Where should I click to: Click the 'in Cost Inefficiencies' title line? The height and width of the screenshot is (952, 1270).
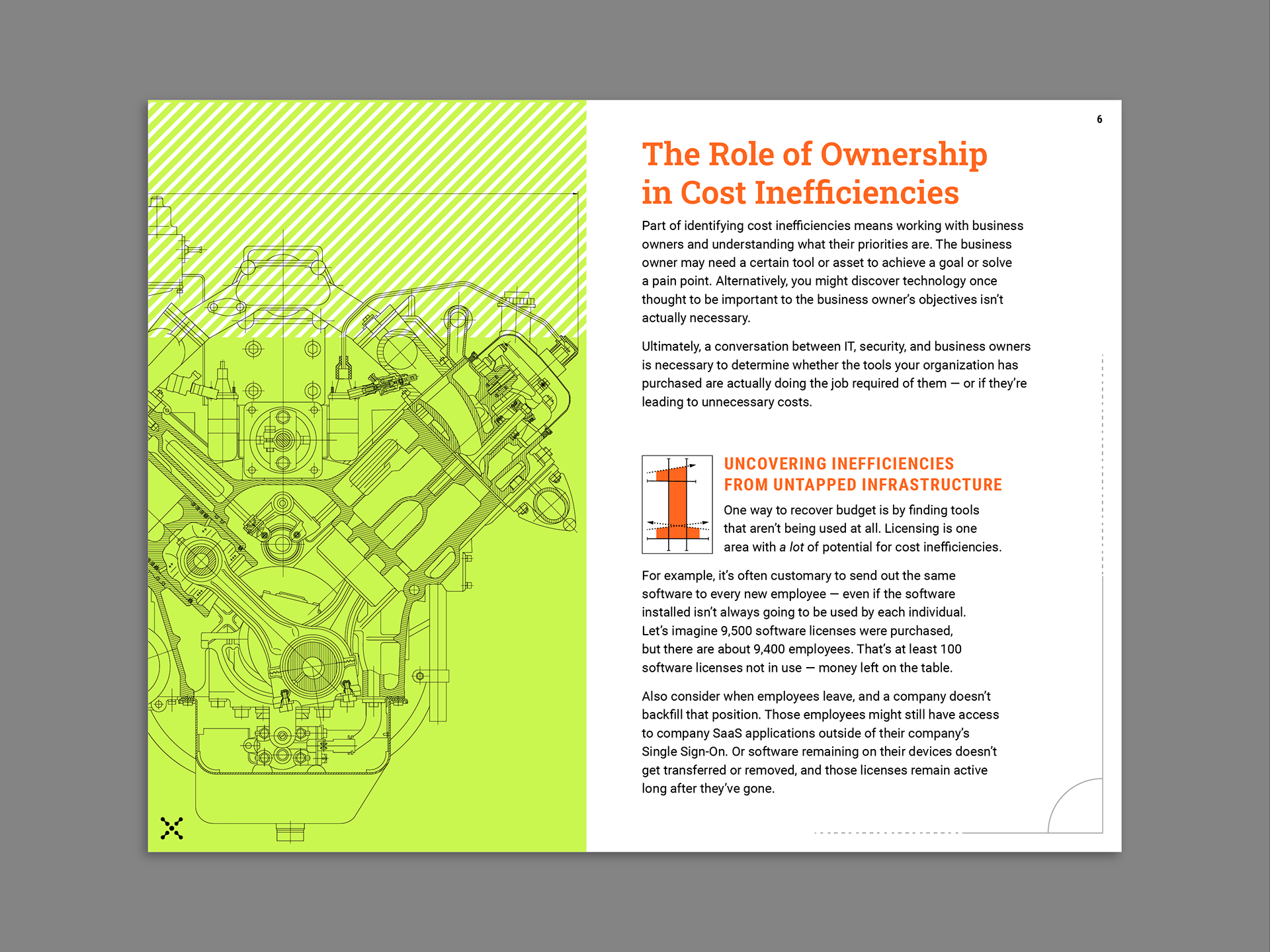(x=800, y=193)
